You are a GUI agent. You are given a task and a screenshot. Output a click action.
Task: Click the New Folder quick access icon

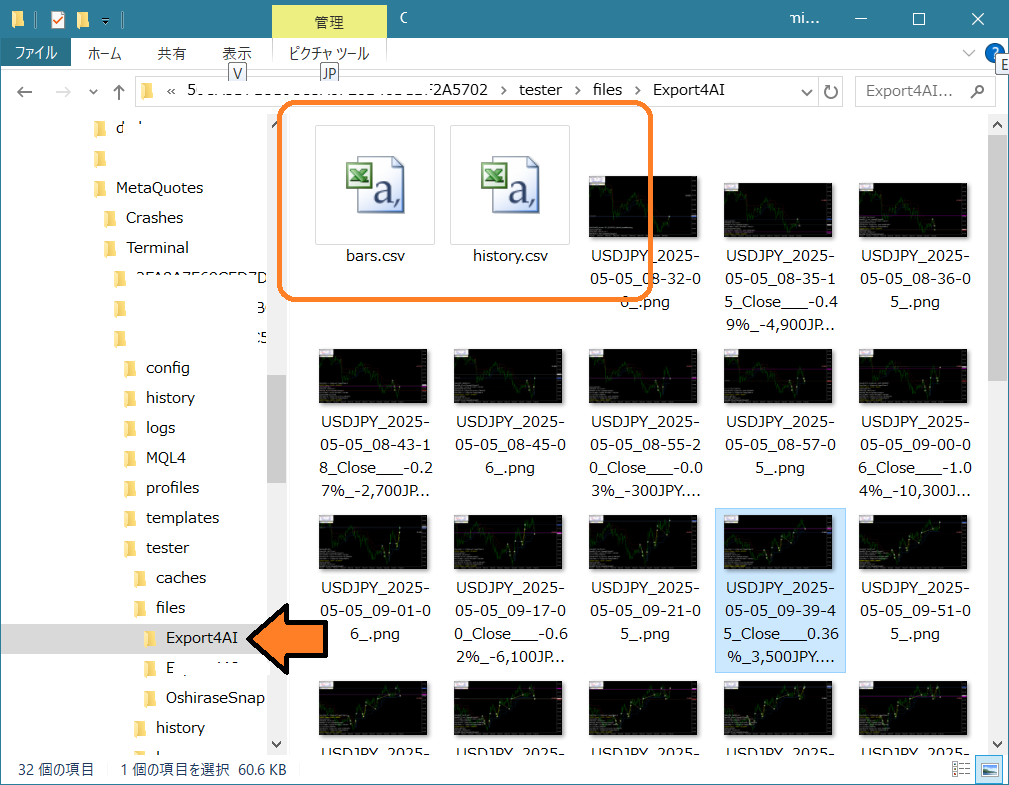click(x=83, y=20)
